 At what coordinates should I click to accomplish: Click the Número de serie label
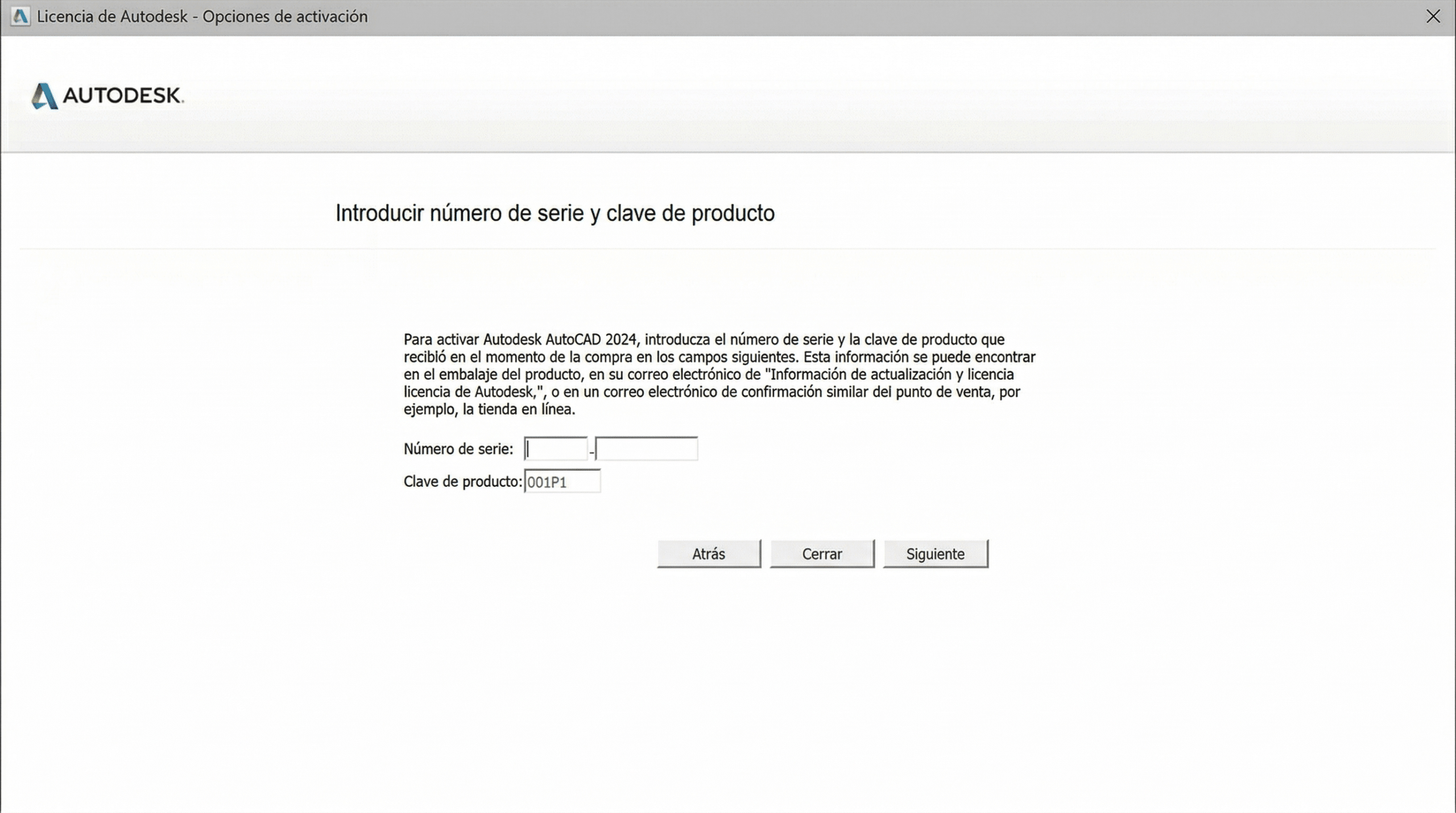458,449
